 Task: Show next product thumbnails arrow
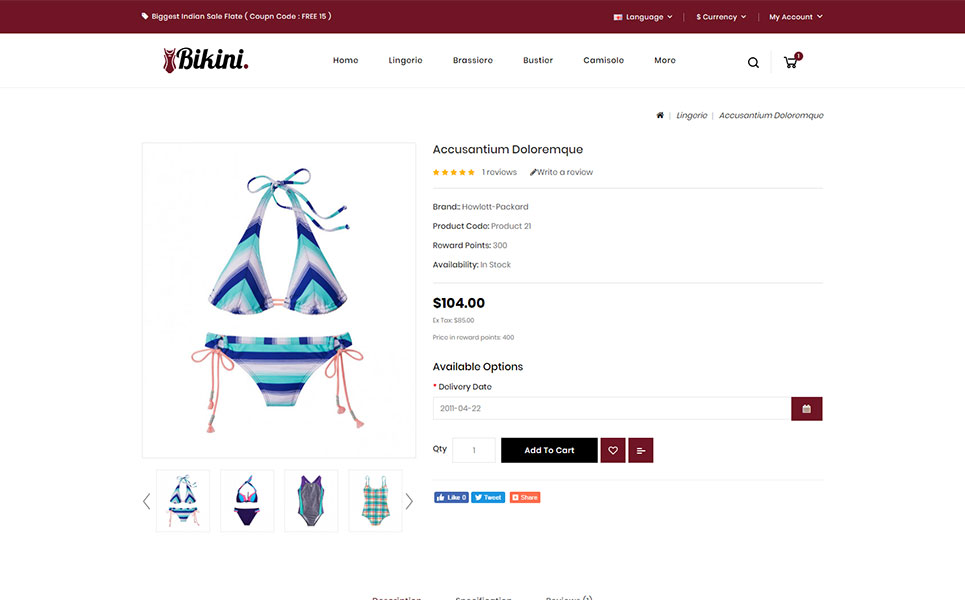409,502
